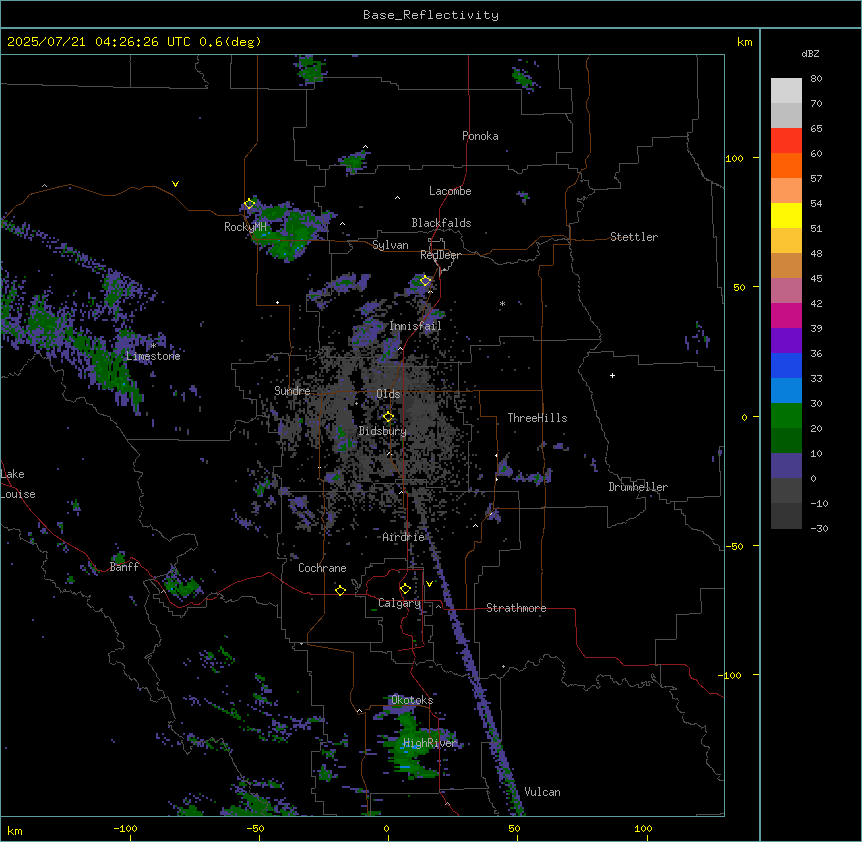Click the yellow V marker east of Calgary

(429, 584)
